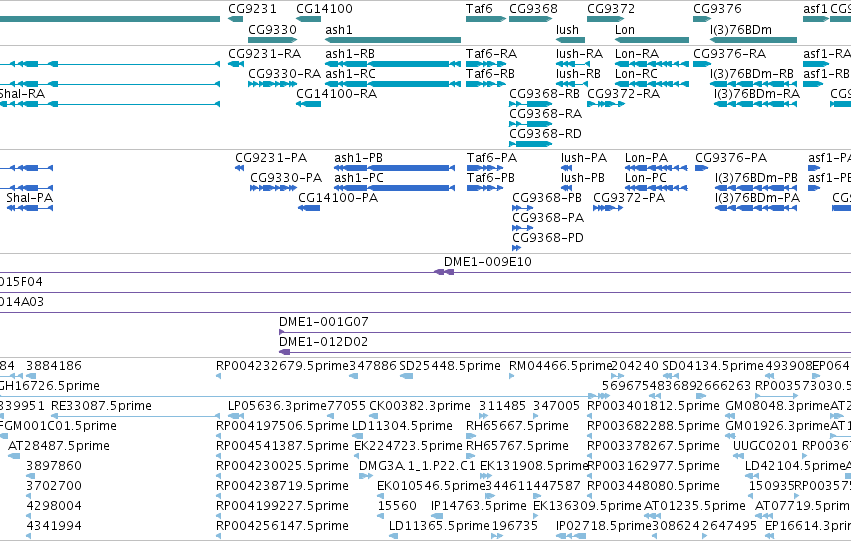Click EST LD11304.5prime

pyautogui.click(x=402, y=427)
